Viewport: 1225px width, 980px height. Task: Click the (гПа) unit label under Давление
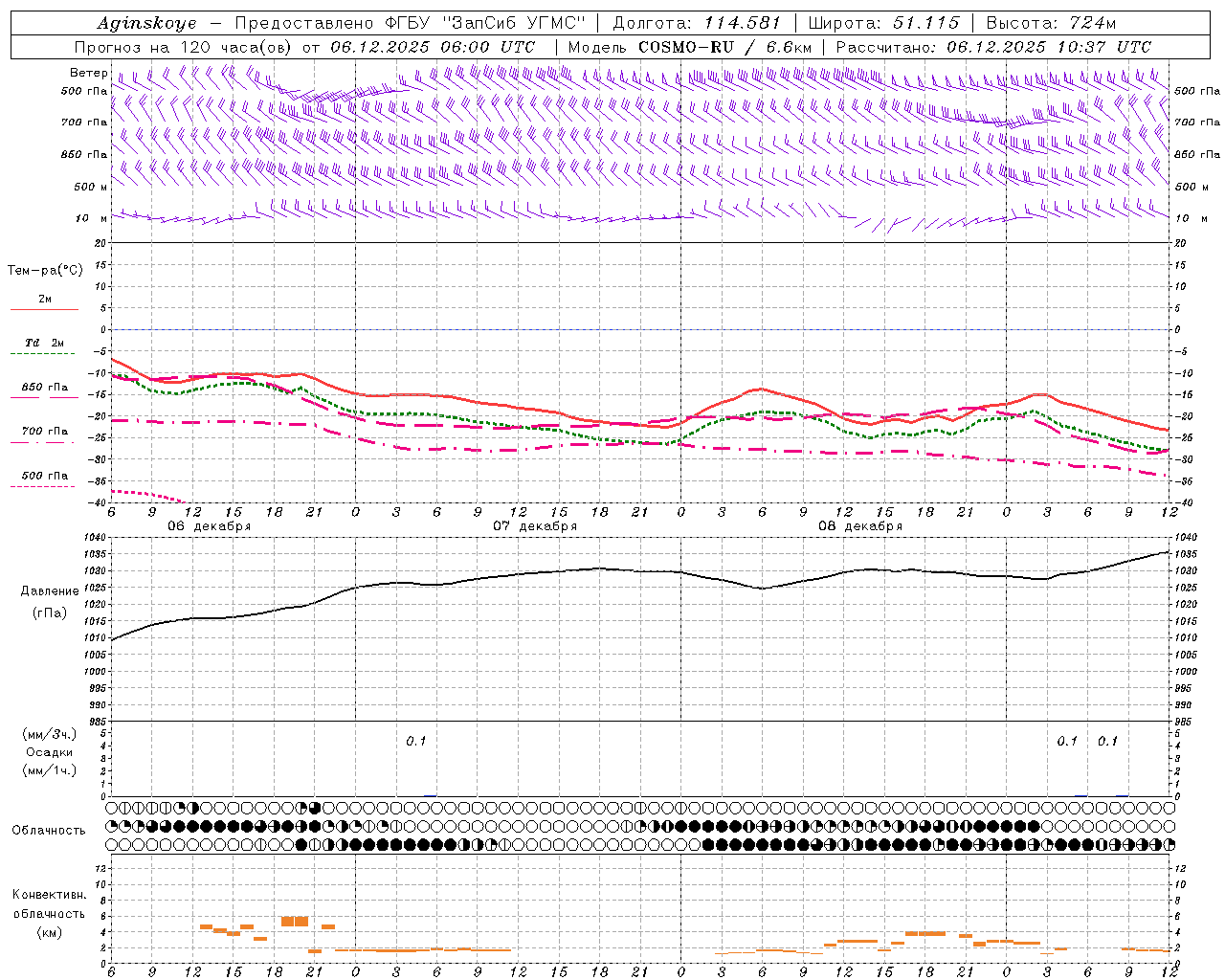click(x=50, y=612)
